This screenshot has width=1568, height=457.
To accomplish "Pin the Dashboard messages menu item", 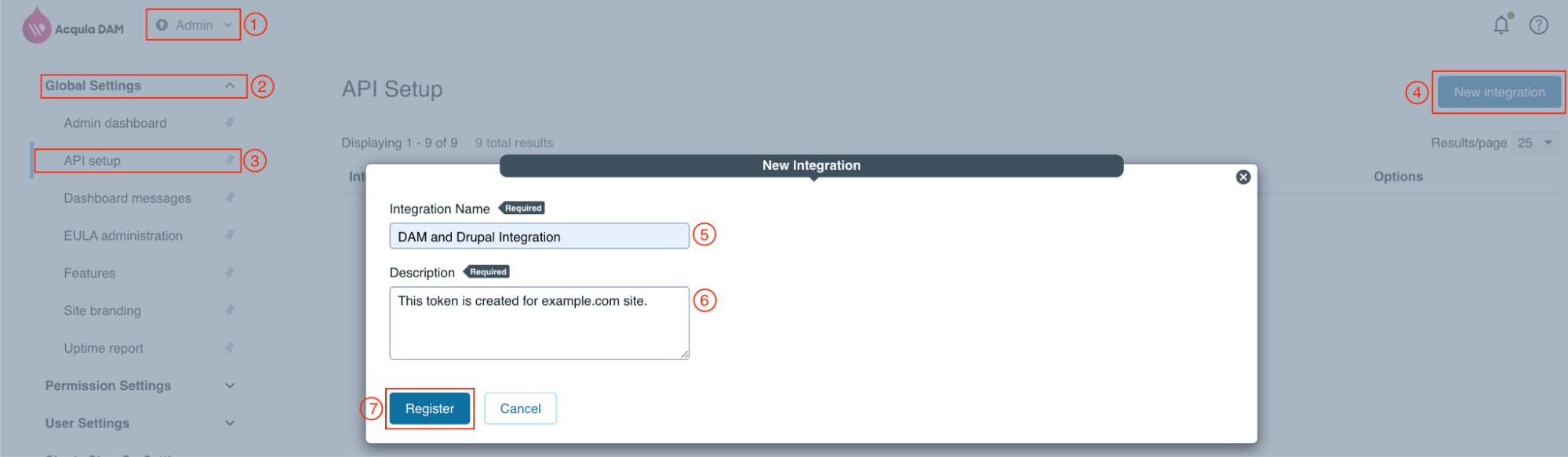I will pyautogui.click(x=230, y=198).
